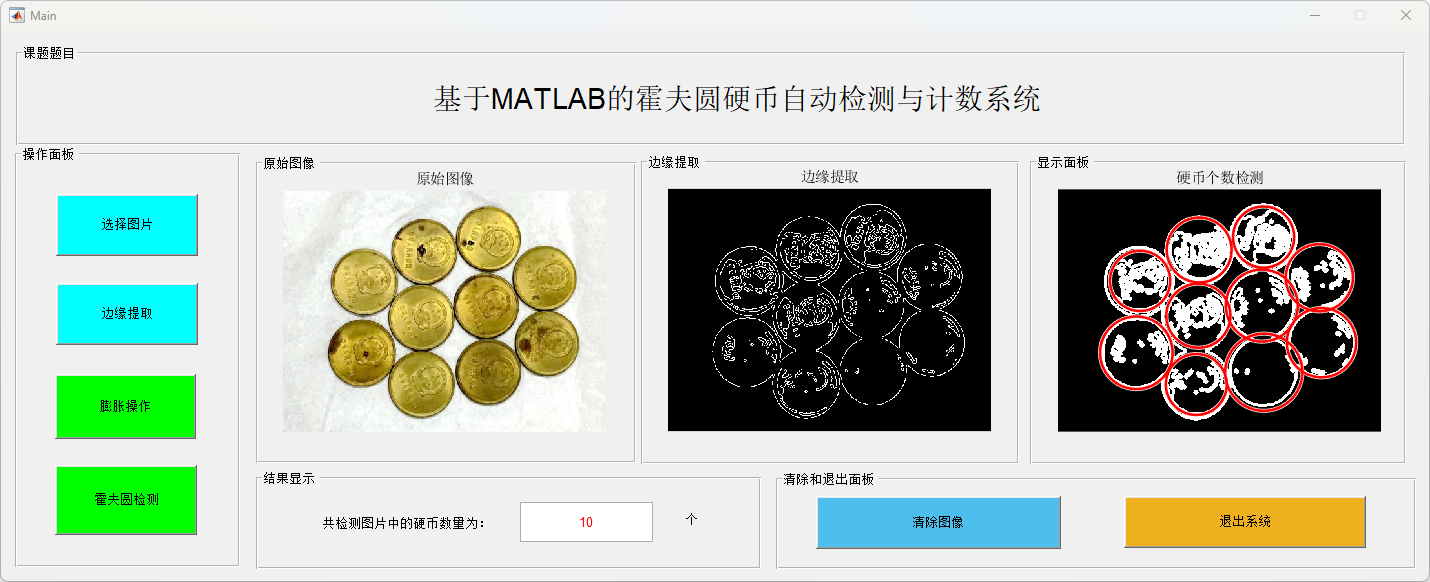Run the 边缘提取 operation button
Screen dimensions: 1430x582
127,313
